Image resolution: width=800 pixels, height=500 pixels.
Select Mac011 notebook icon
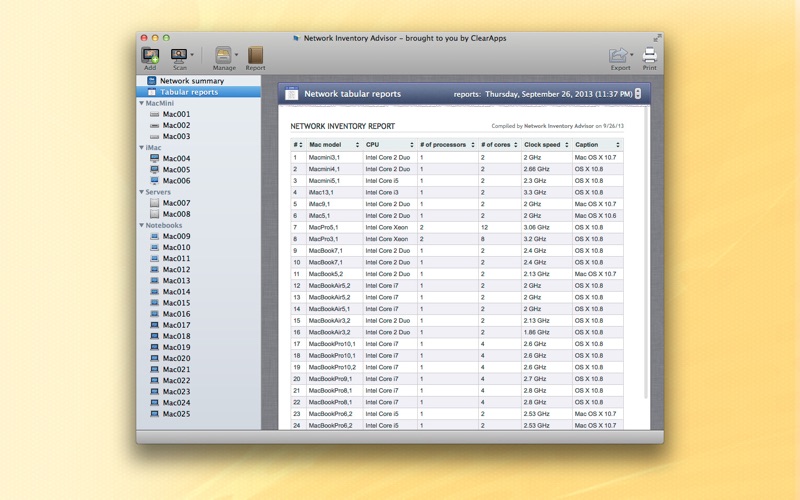click(x=154, y=258)
